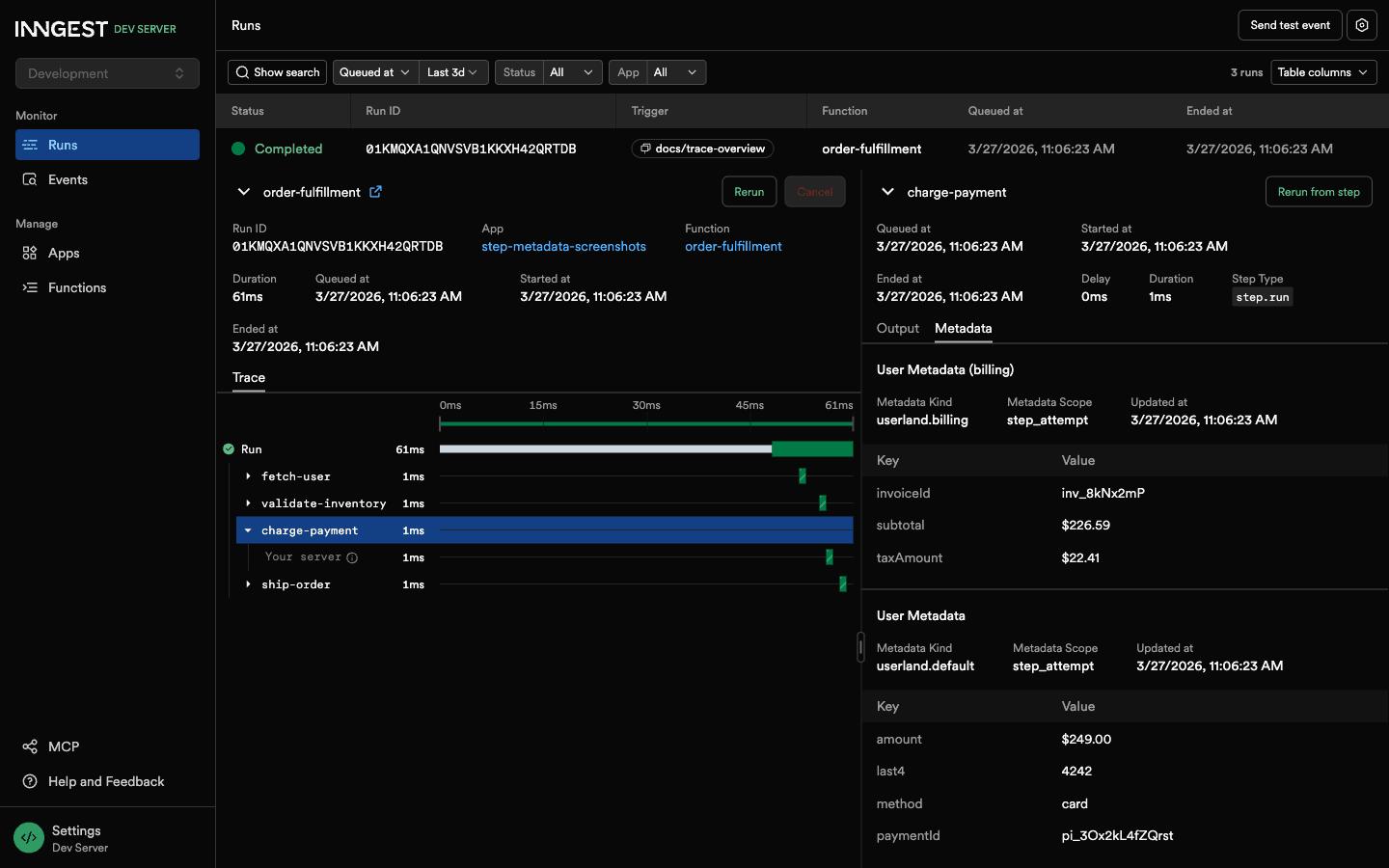Screen dimensions: 1389x868
Task: Open the Table columns dropdown
Action: (x=1323, y=72)
